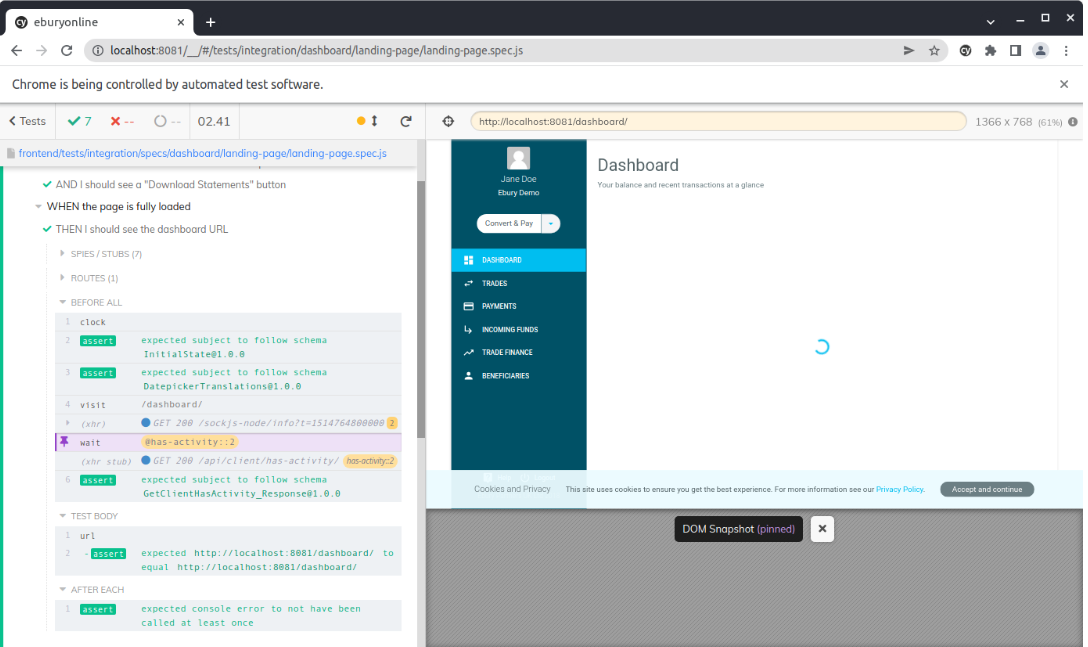This screenshot has height=647, width=1088.
Task: Open TRADE FINANCE in app sidebar
Action: pyautogui.click(x=518, y=353)
